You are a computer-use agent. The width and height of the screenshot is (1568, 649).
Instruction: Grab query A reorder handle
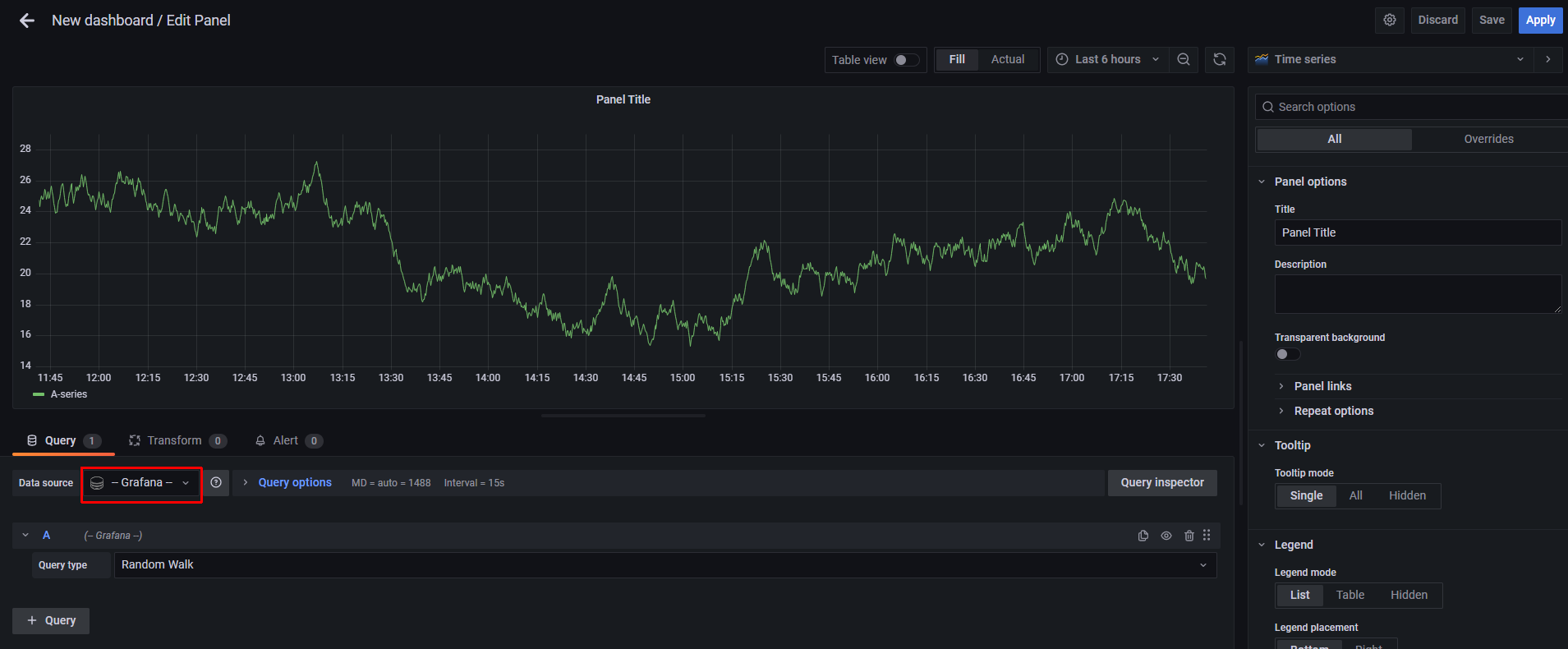(x=1207, y=536)
